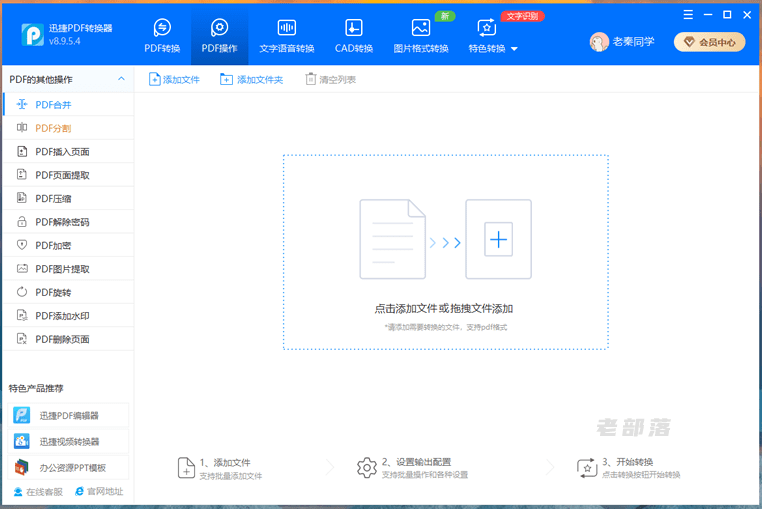
Task: Switch to 文字语音转换 tab
Action: (x=286, y=36)
